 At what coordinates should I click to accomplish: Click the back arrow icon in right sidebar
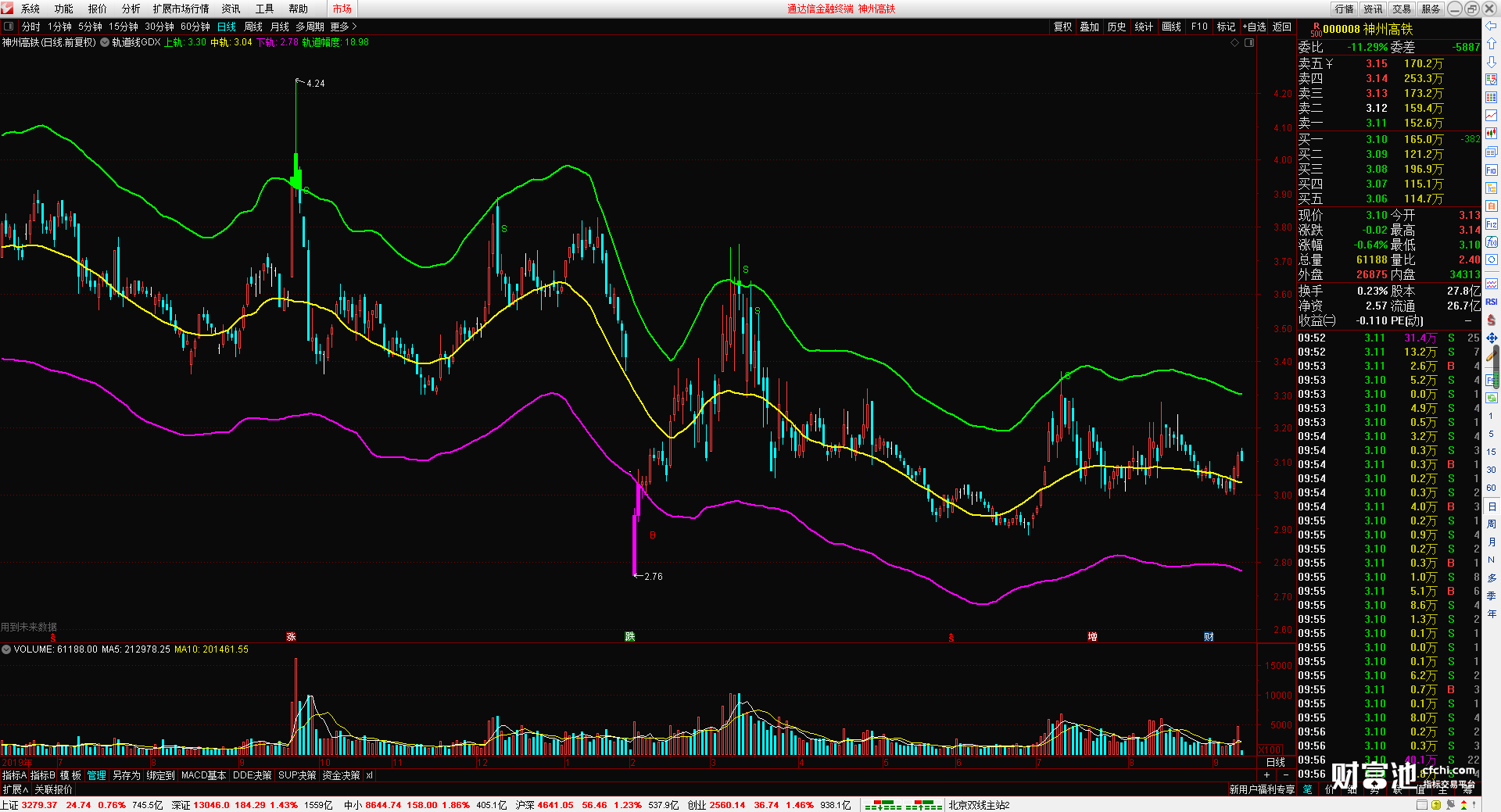click(x=1491, y=26)
